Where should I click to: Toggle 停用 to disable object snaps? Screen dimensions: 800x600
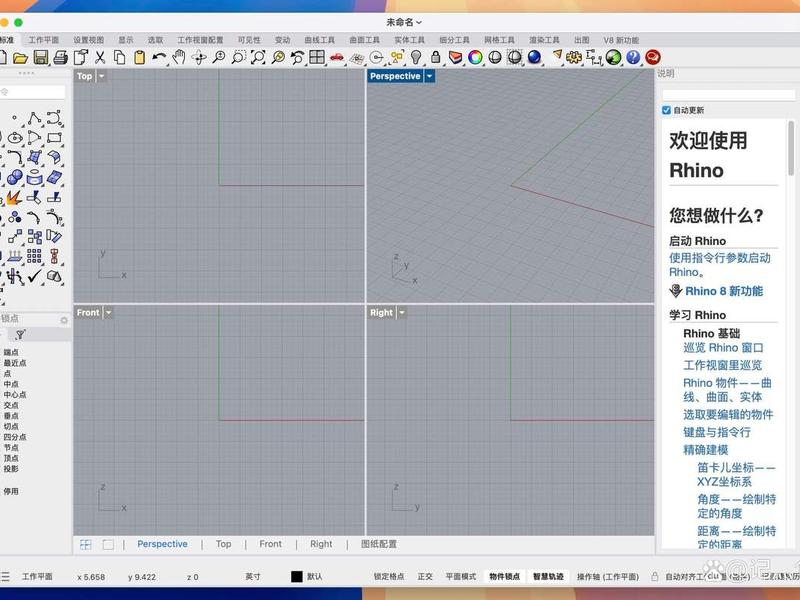[11, 491]
